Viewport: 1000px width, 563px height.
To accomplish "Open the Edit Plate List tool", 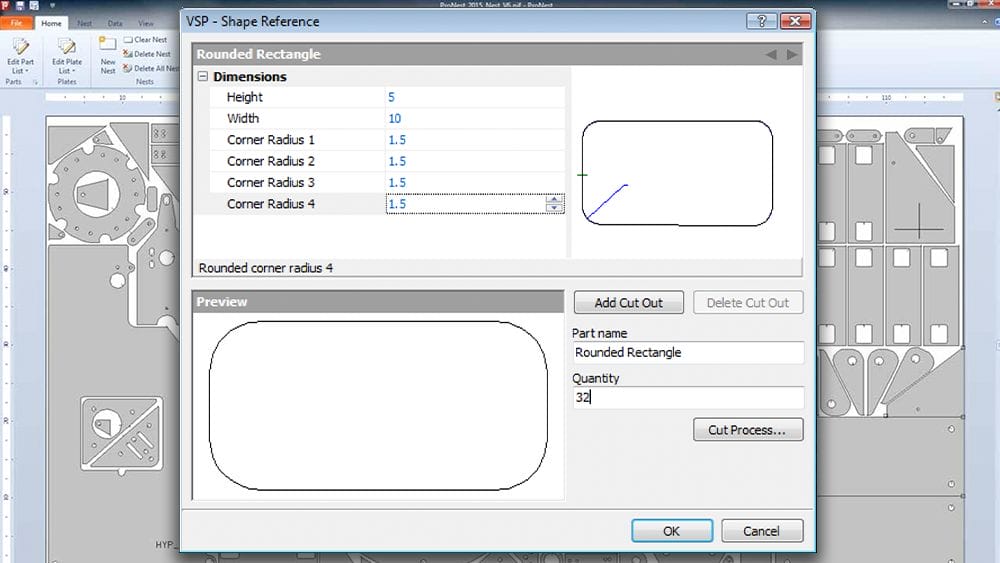I will 67,55.
